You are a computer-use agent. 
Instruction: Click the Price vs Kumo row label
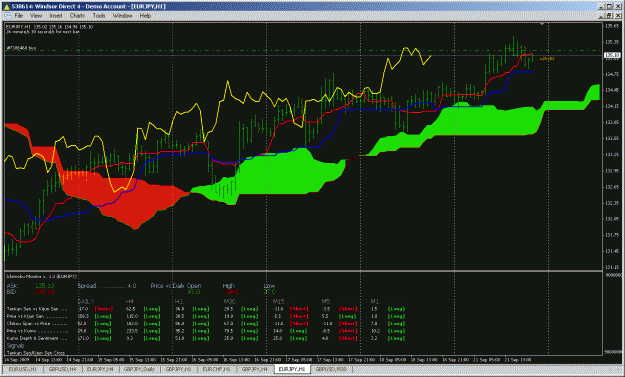tap(37, 331)
